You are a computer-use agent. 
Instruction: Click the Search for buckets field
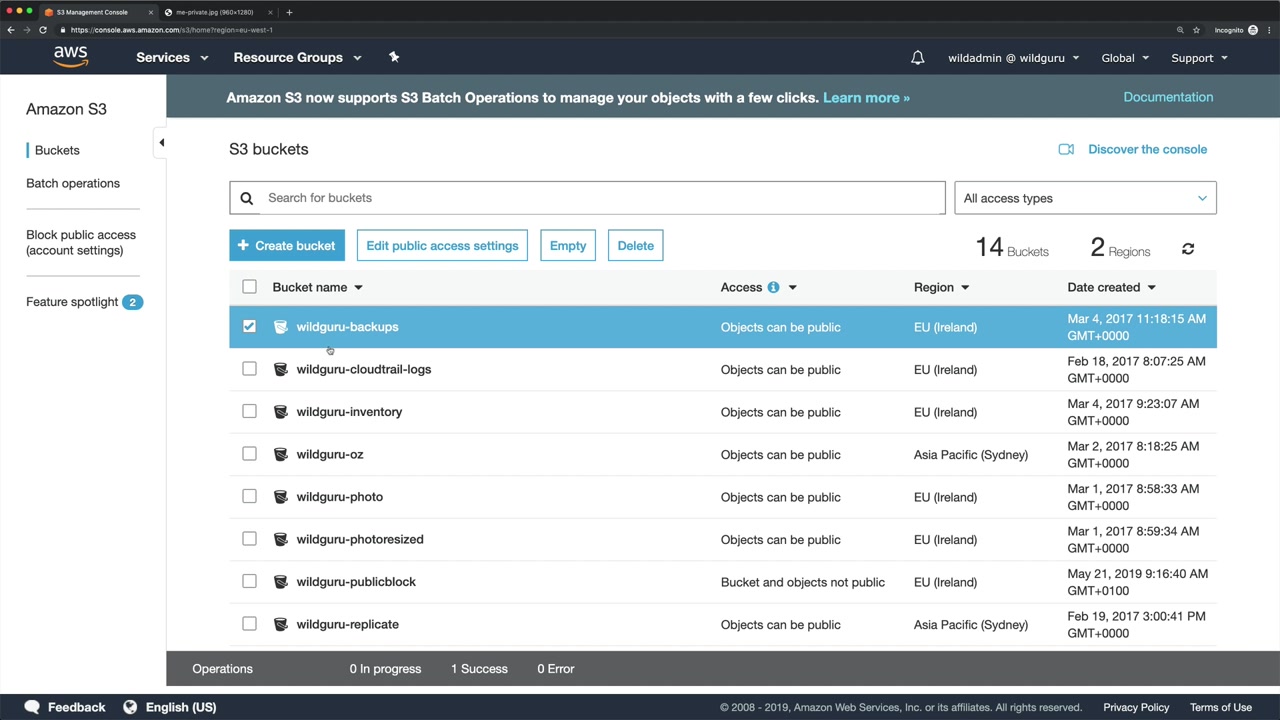click(x=587, y=198)
